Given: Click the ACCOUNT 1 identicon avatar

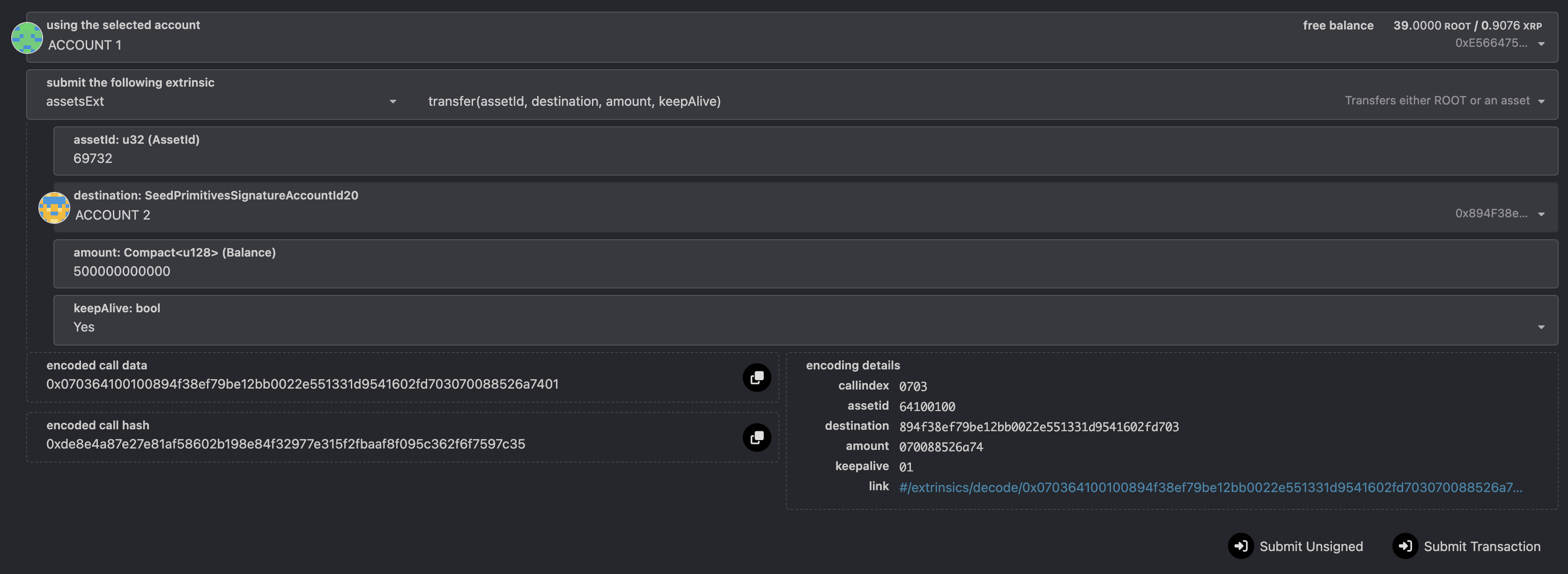Looking at the screenshot, I should pos(27,38).
